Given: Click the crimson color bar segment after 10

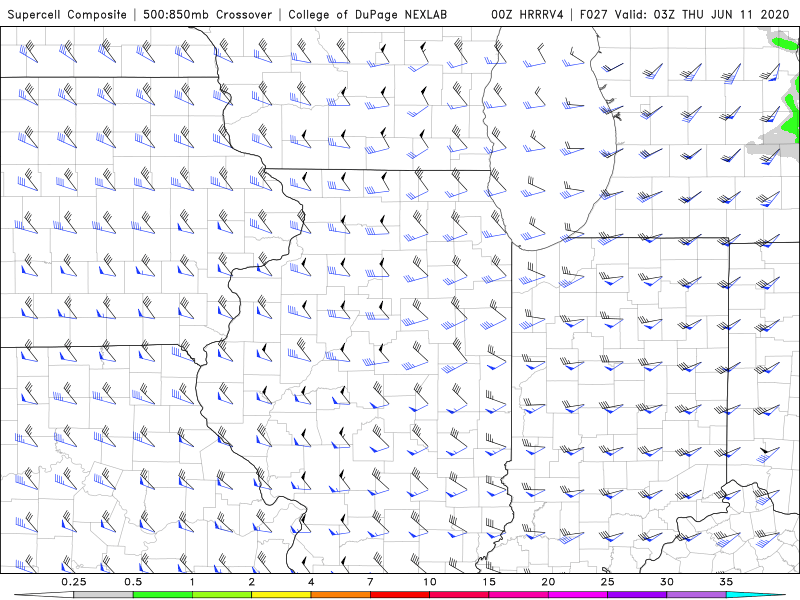Looking at the screenshot, I should coord(459,595).
